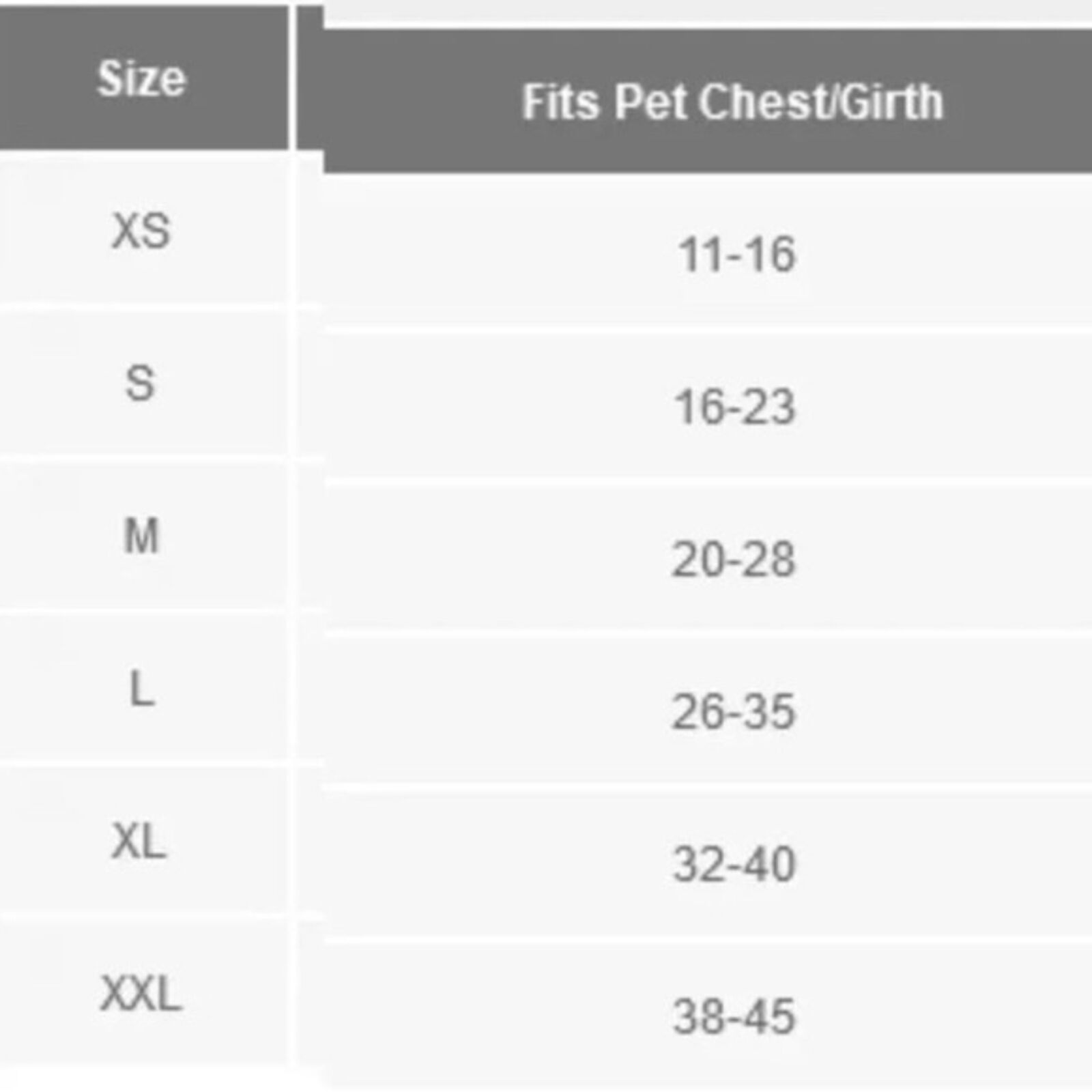Select the XXL size cell

point(142,994)
